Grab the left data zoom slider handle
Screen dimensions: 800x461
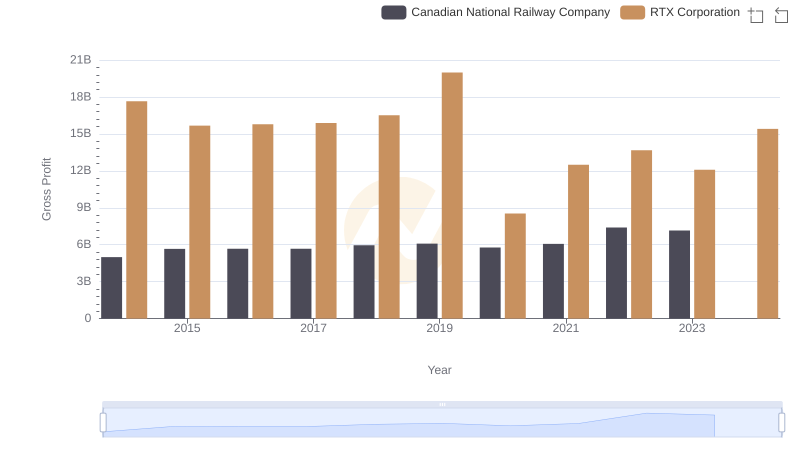103,423
